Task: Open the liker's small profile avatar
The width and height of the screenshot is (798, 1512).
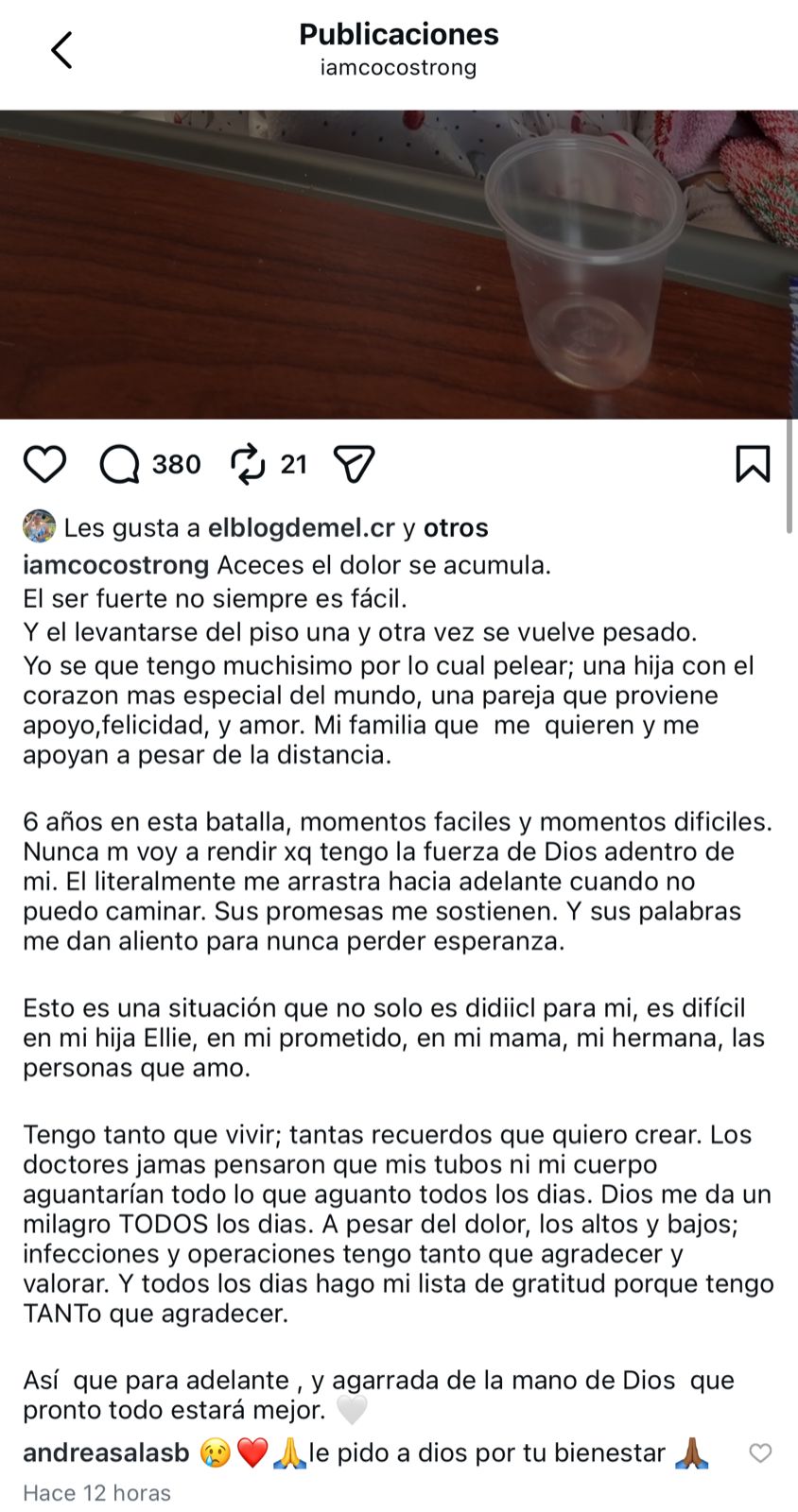Action: 39,526
